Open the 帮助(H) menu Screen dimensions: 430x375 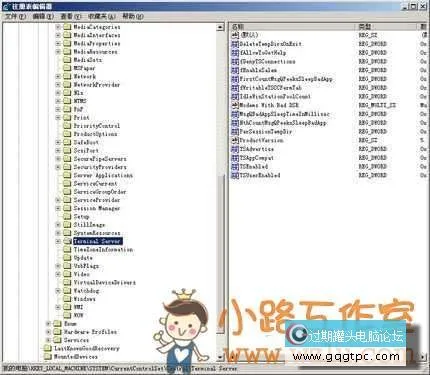point(133,16)
